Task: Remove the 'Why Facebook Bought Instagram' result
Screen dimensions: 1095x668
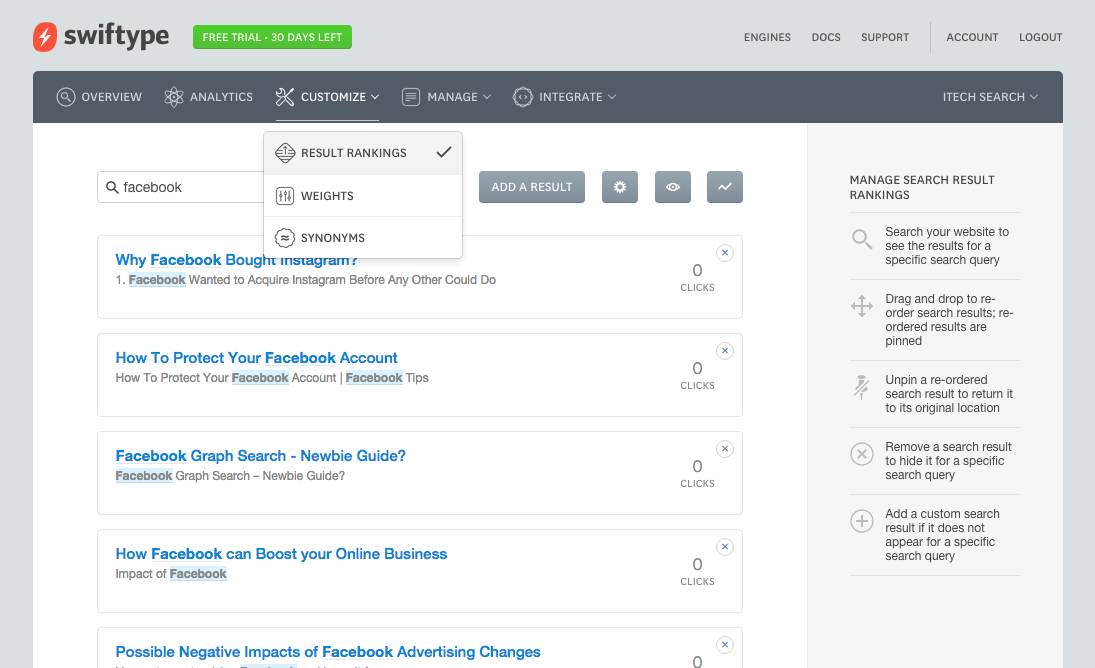Action: [725, 253]
